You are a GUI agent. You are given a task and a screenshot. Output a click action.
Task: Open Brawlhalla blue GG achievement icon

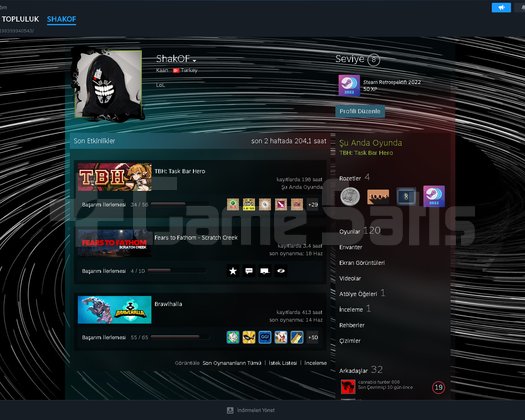pos(265,337)
